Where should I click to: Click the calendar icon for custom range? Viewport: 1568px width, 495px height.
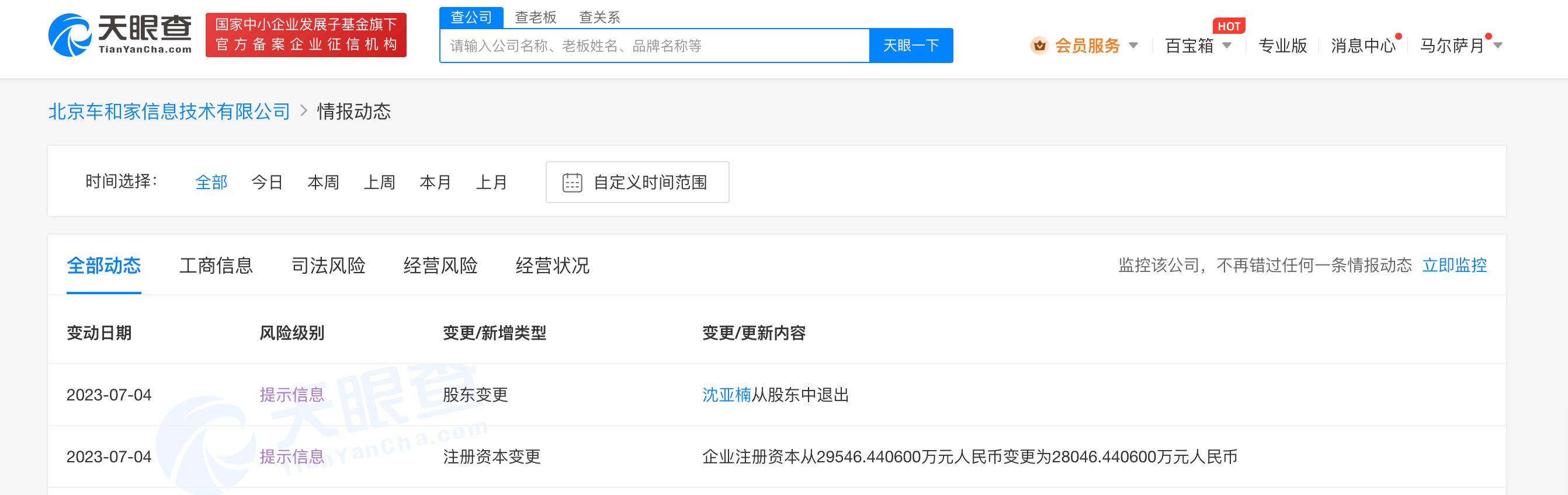571,183
